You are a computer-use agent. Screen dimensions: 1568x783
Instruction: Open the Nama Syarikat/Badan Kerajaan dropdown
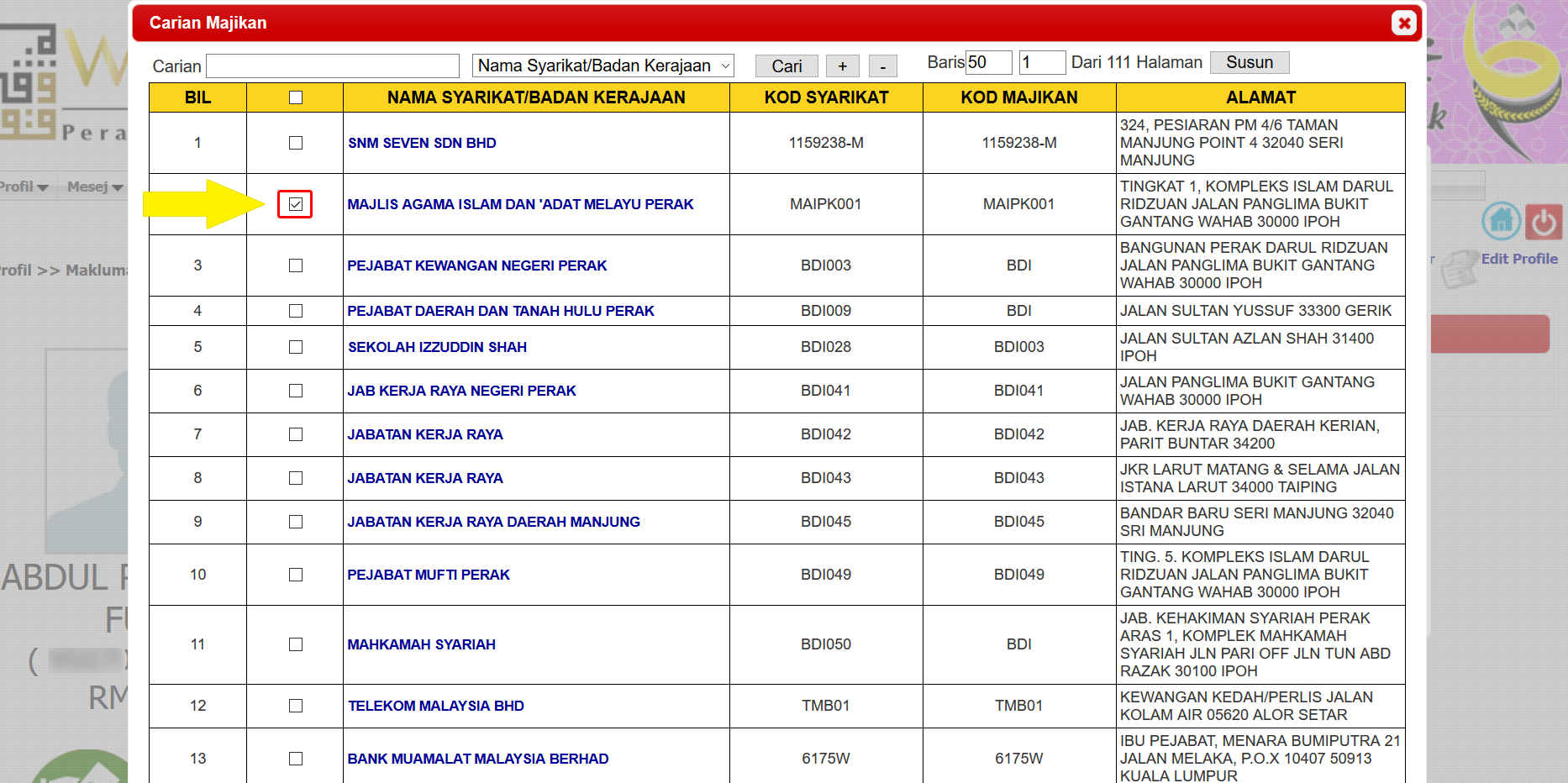click(x=602, y=66)
